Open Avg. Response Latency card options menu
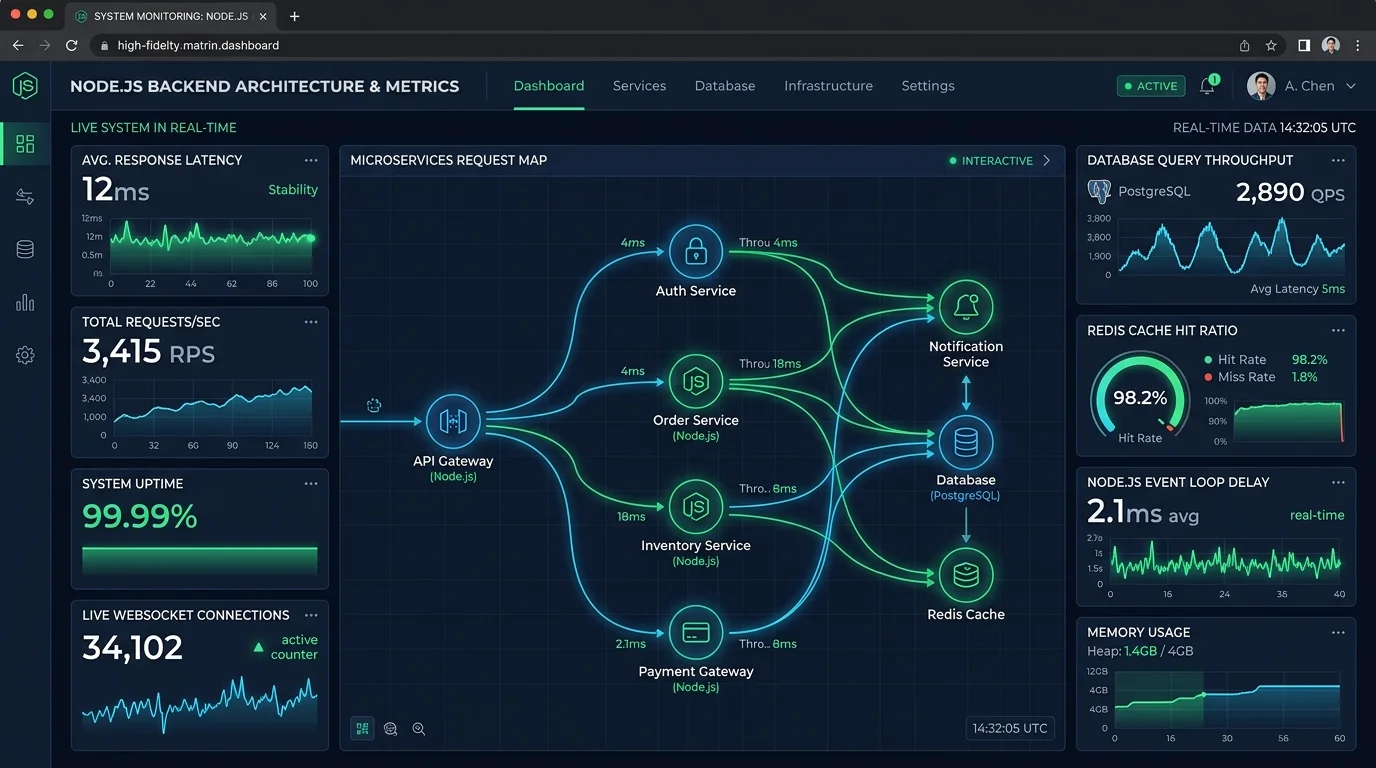This screenshot has width=1376, height=768. [x=311, y=160]
